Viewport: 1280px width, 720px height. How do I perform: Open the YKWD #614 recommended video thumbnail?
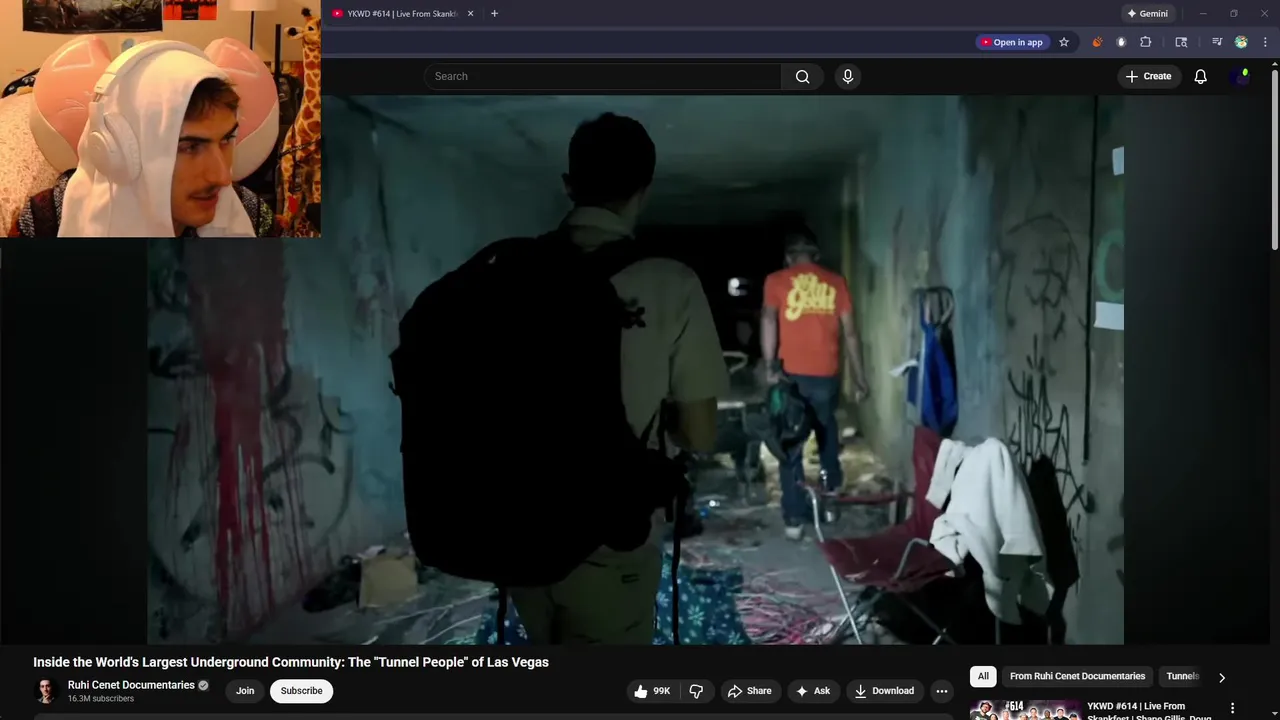[1025, 709]
